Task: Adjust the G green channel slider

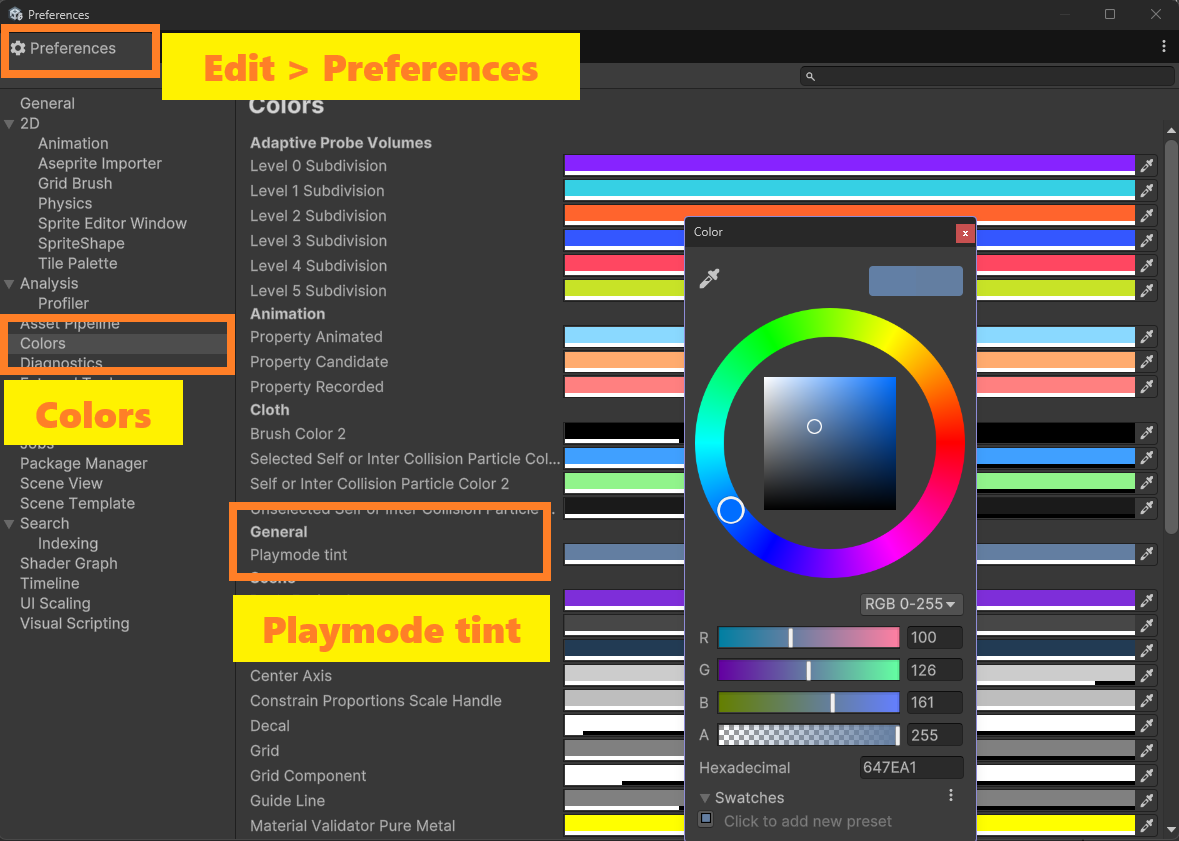Action: tap(808, 670)
